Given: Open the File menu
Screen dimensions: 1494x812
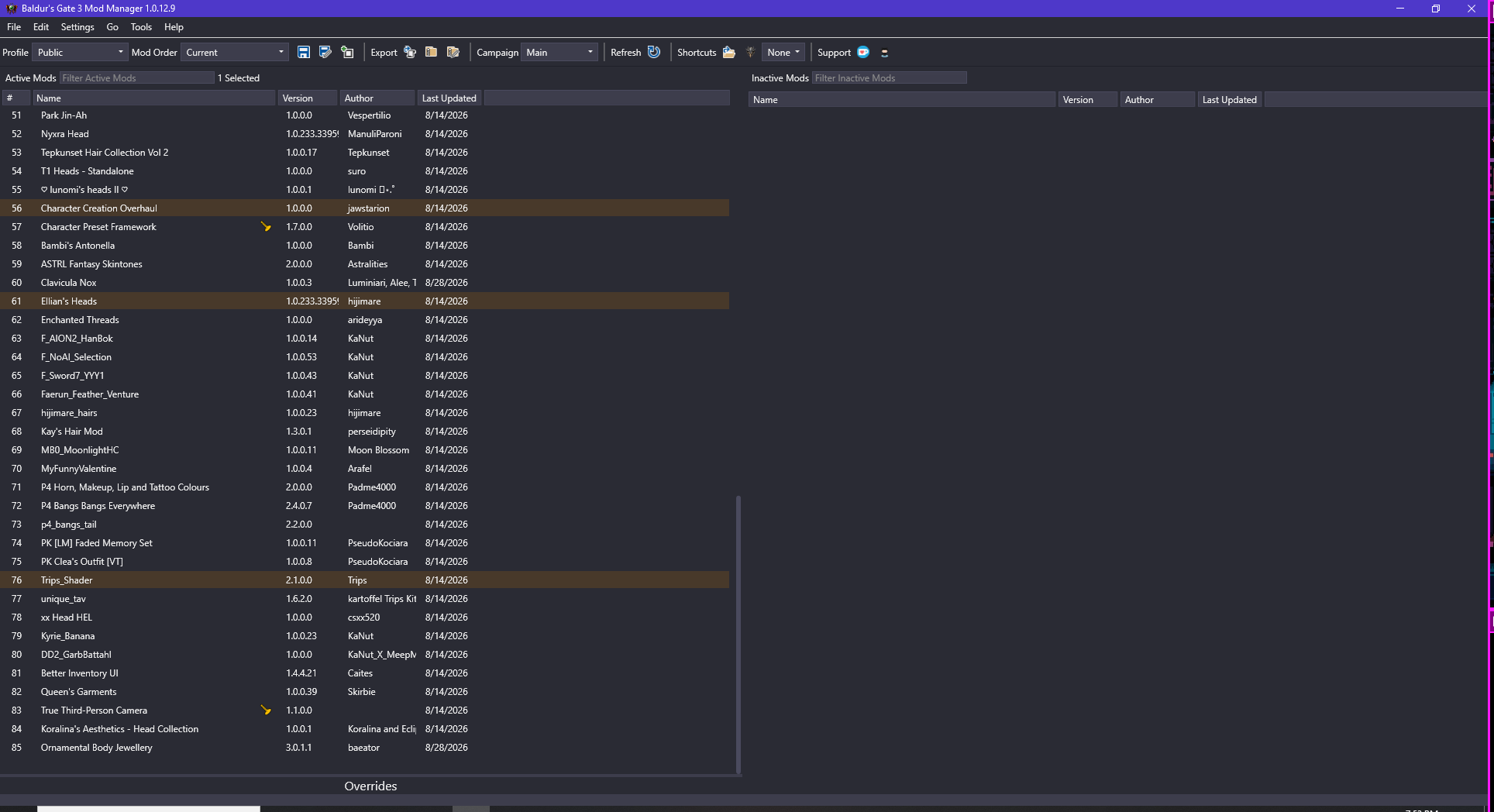Looking at the screenshot, I should 14,26.
